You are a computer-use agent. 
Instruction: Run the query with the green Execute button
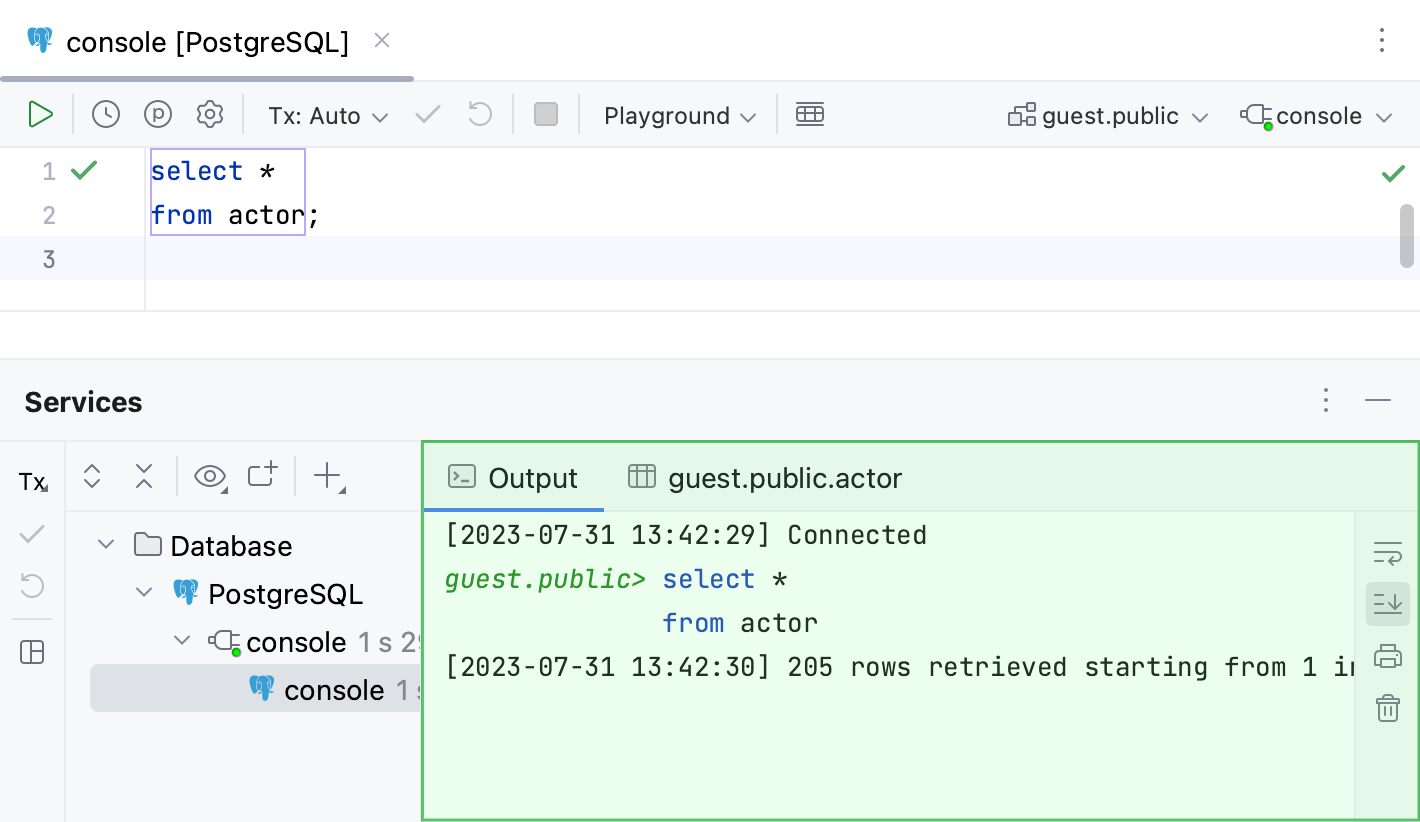tap(40, 115)
